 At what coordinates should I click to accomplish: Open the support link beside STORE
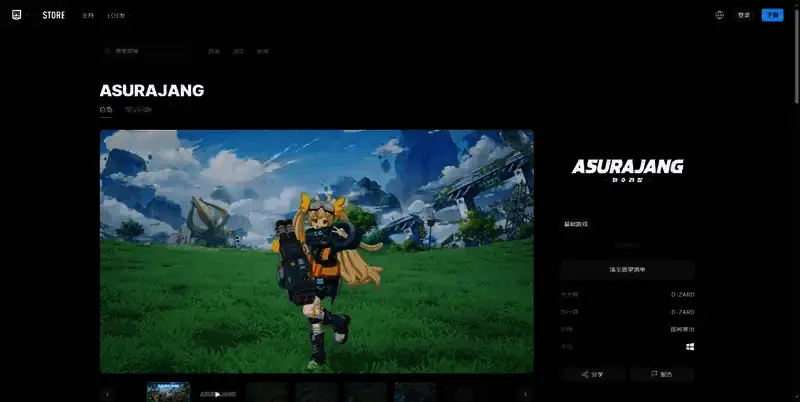[88, 16]
